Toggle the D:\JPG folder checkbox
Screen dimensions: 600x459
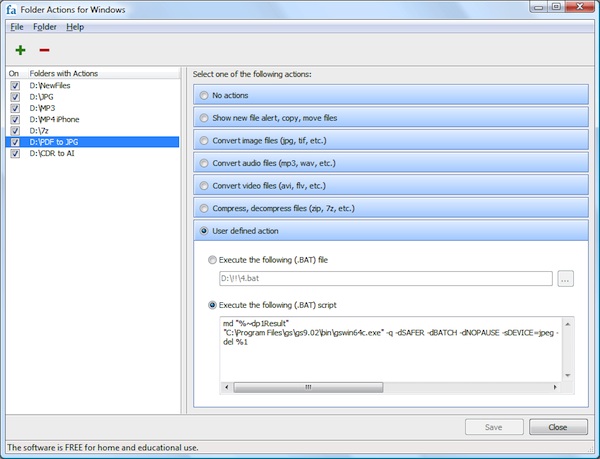15,97
